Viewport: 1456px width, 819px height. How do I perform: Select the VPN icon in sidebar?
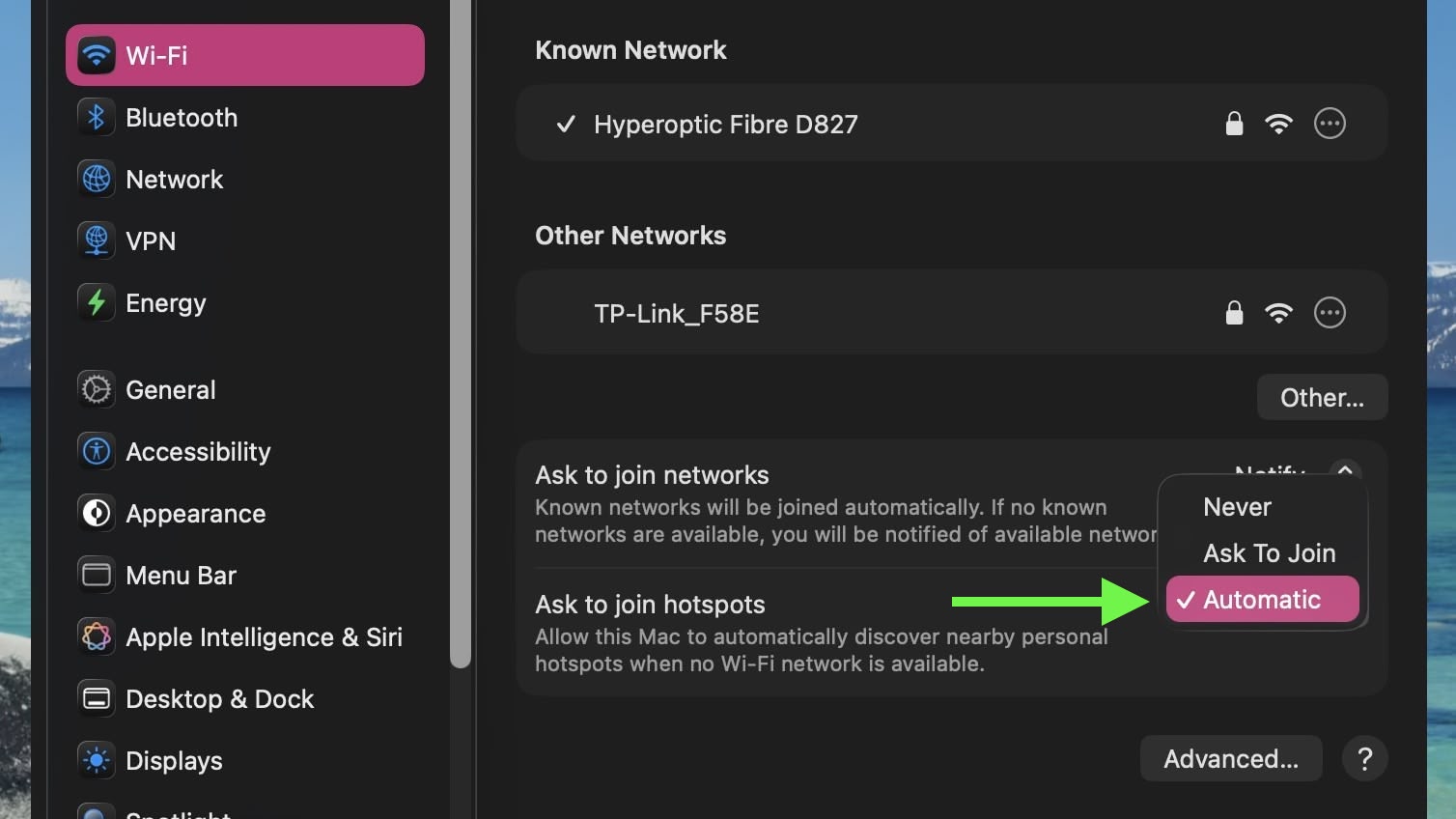97,241
